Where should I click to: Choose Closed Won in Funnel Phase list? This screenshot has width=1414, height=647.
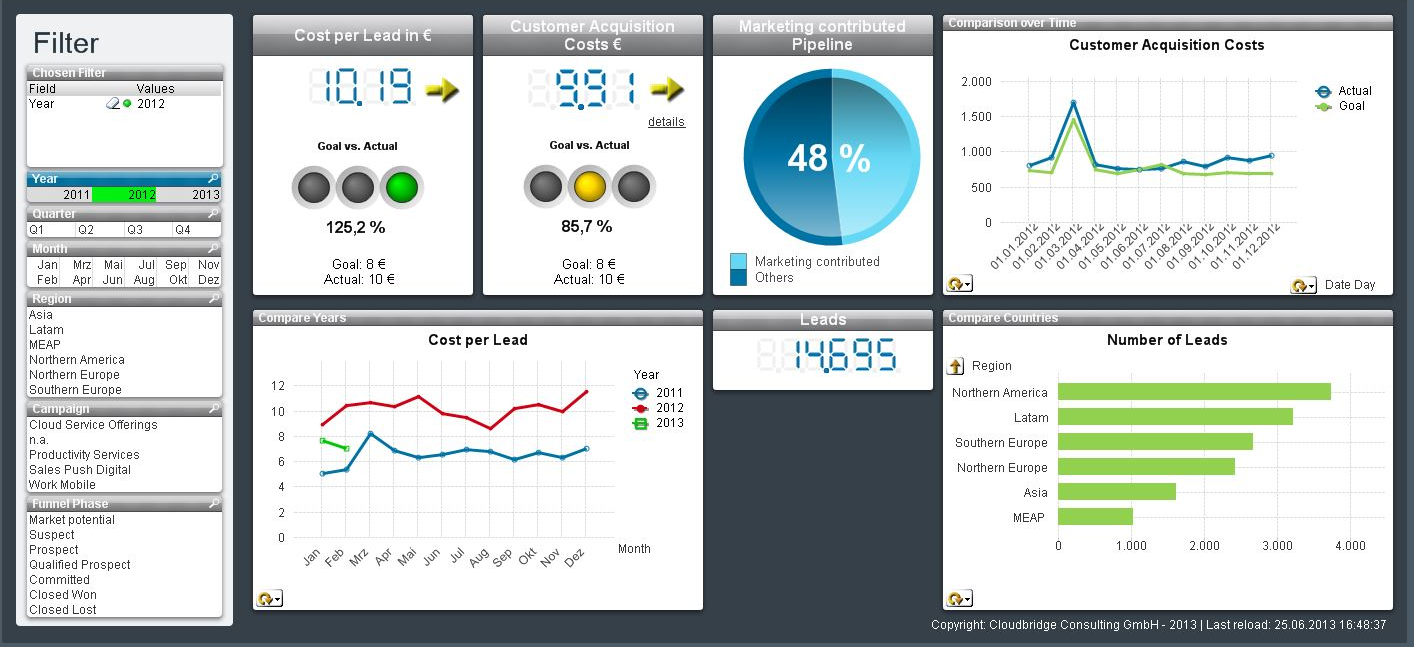63,595
